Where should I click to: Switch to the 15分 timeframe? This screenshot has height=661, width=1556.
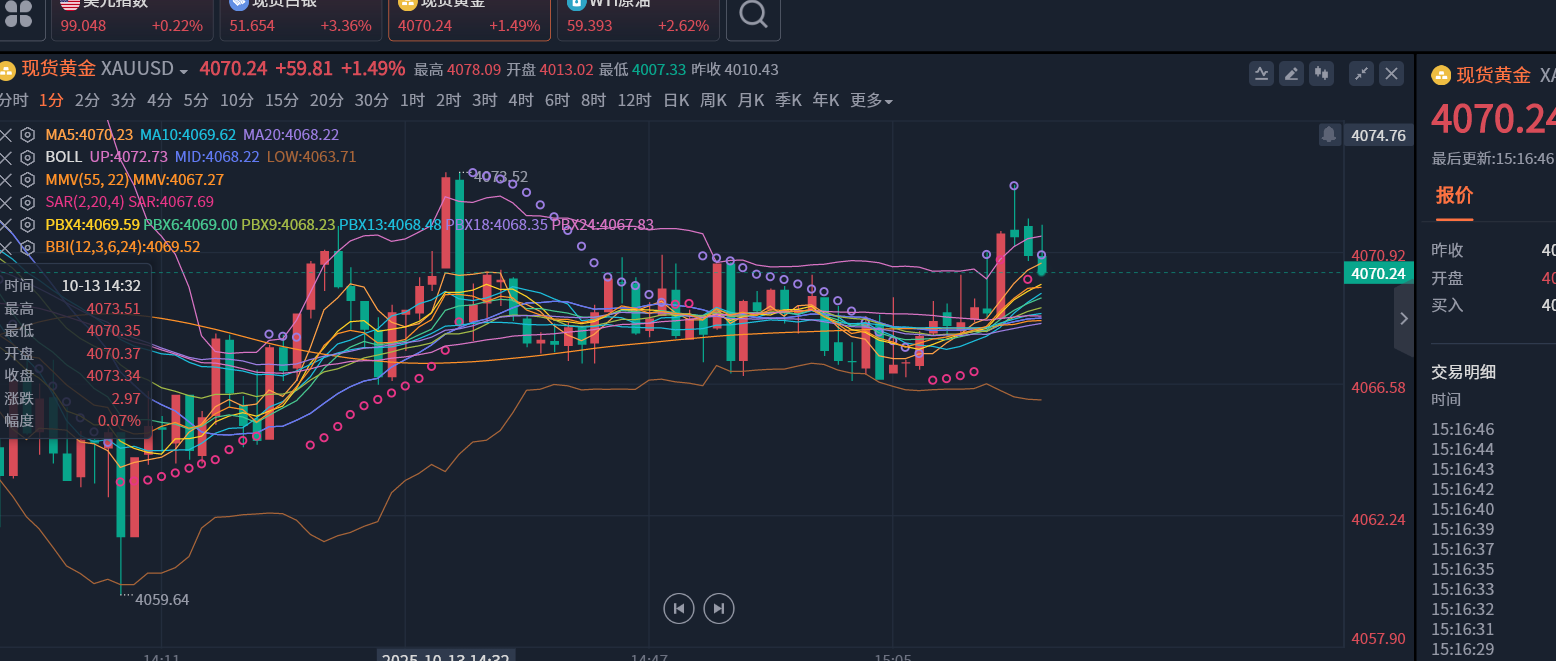[x=281, y=101]
